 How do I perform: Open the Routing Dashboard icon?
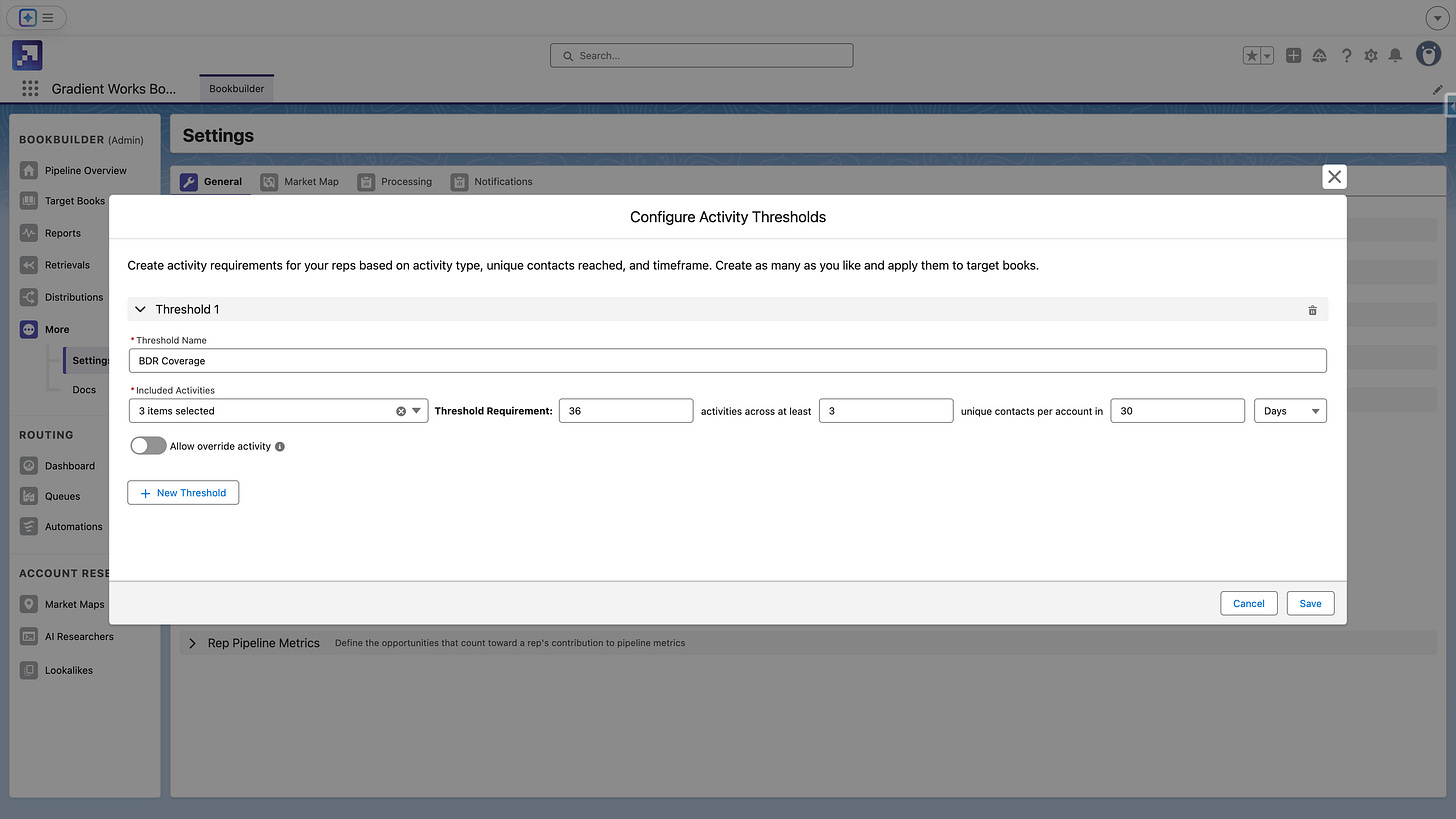pos(29,466)
